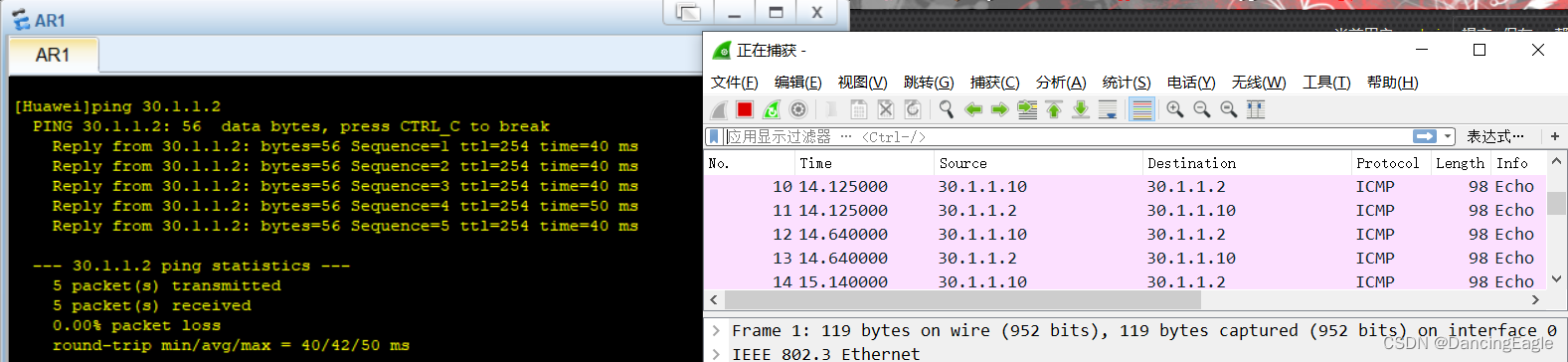This screenshot has width=1568, height=362.
Task: Select packet 12 at time 14.640000
Action: (x=1125, y=235)
